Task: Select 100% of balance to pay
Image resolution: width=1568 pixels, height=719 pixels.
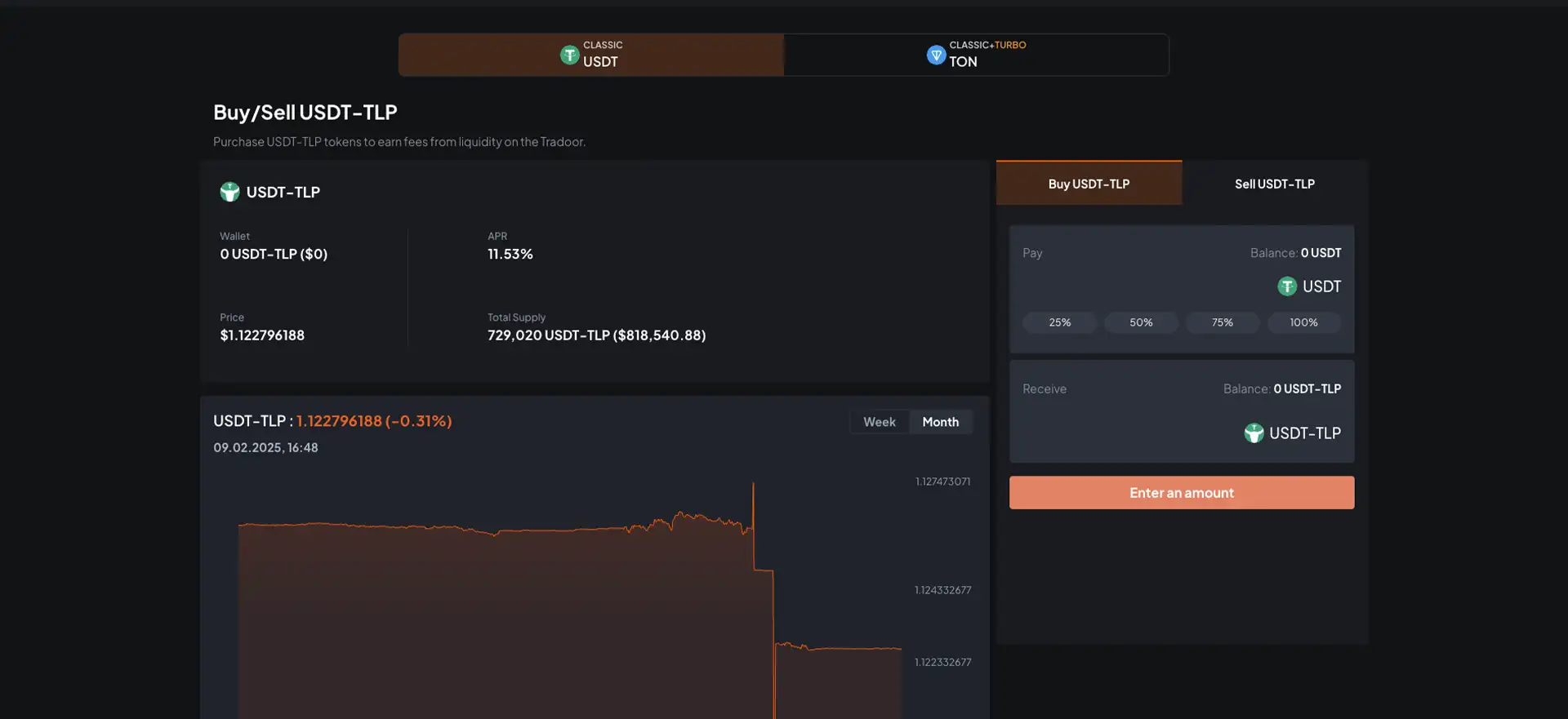Action: pyautogui.click(x=1303, y=322)
